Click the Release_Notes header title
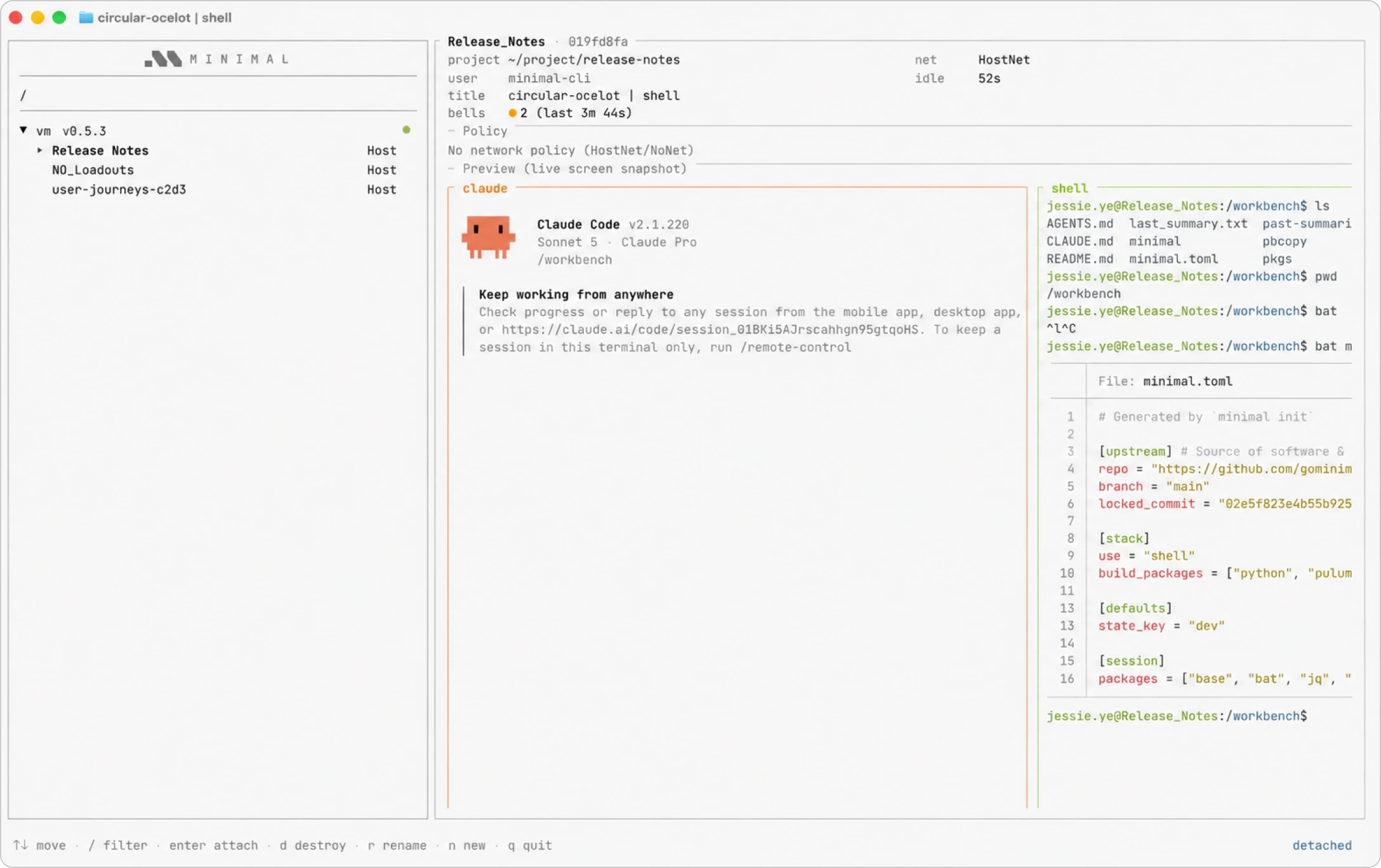Viewport: 1381px width, 868px height. (496, 41)
